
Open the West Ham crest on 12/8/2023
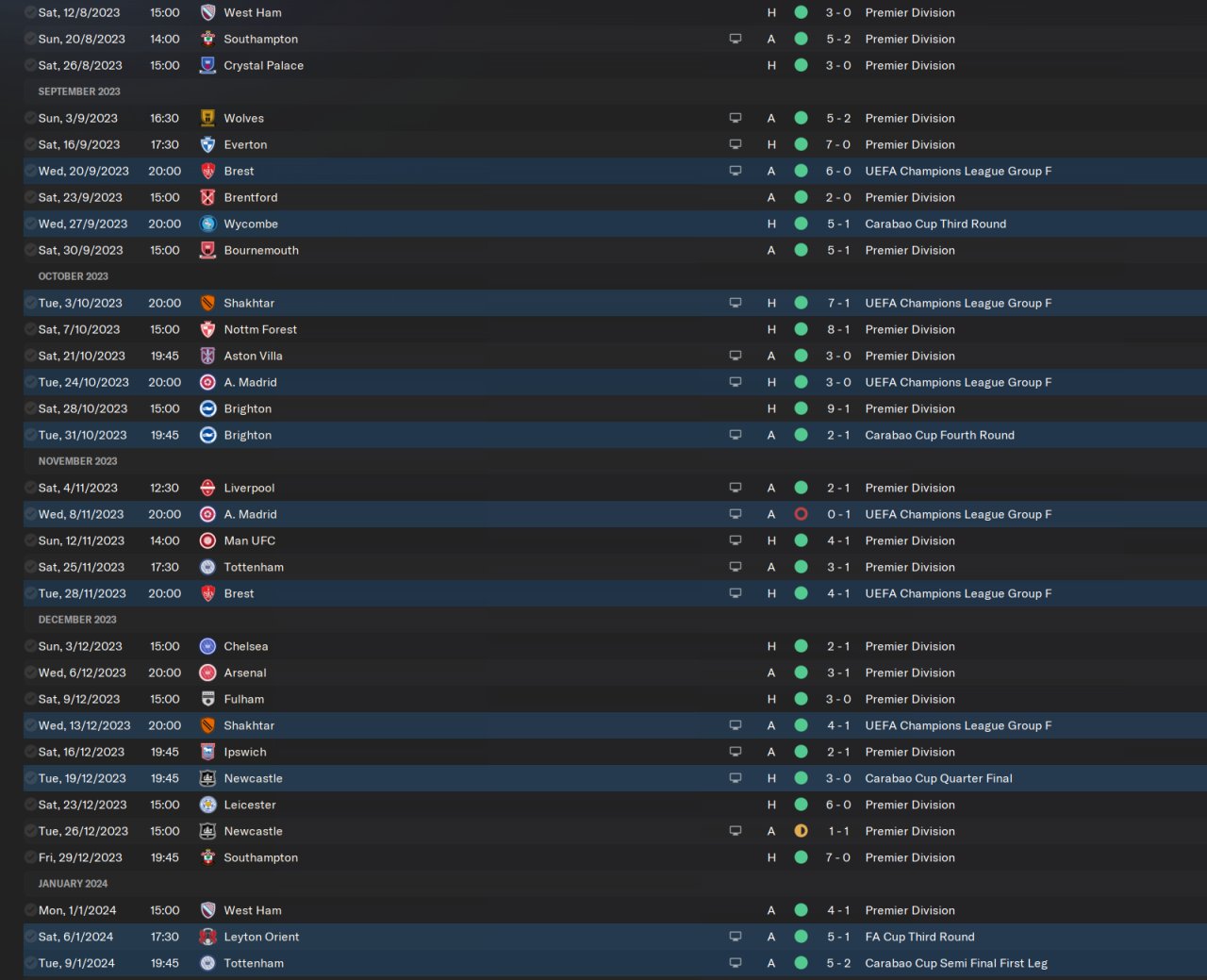[207, 12]
